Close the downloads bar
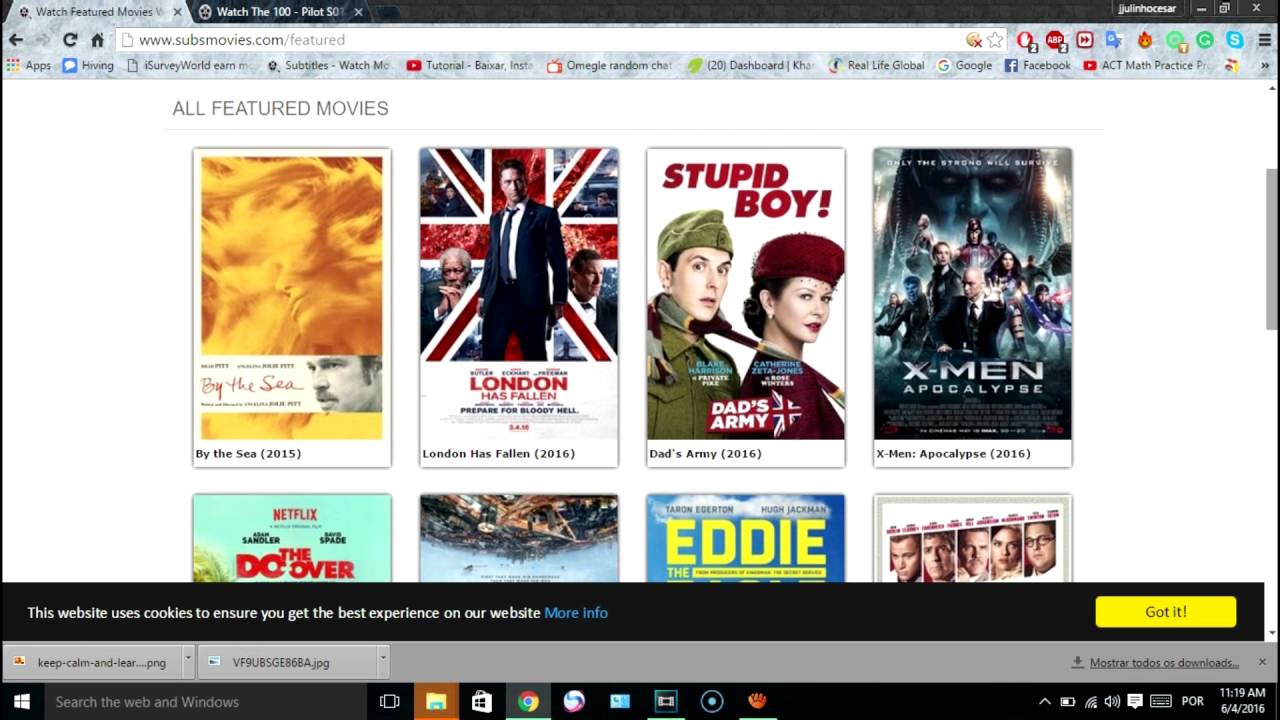Image resolution: width=1280 pixels, height=720 pixels. point(1262,662)
